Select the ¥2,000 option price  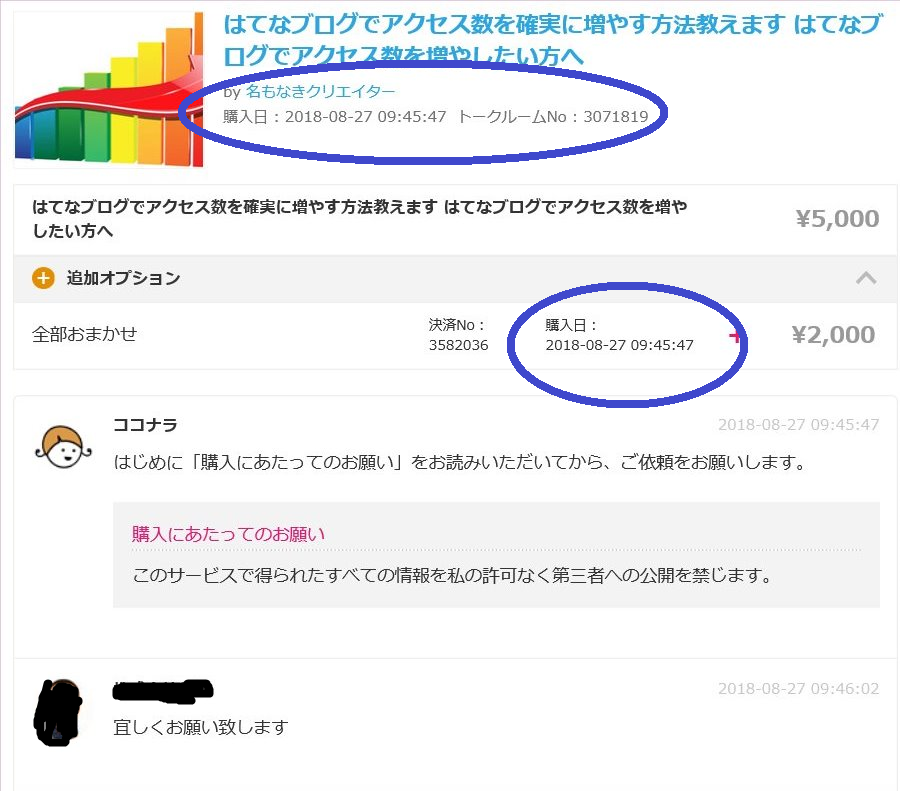pos(833,335)
